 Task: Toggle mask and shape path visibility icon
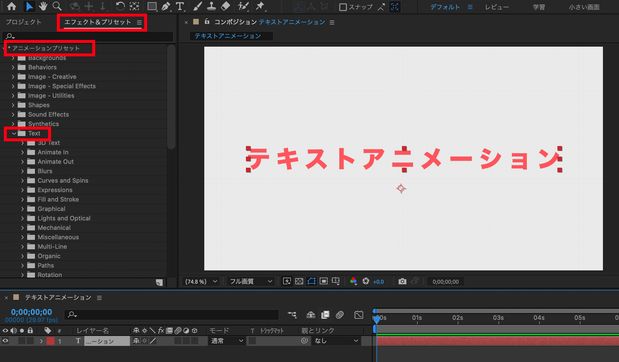pos(311,281)
